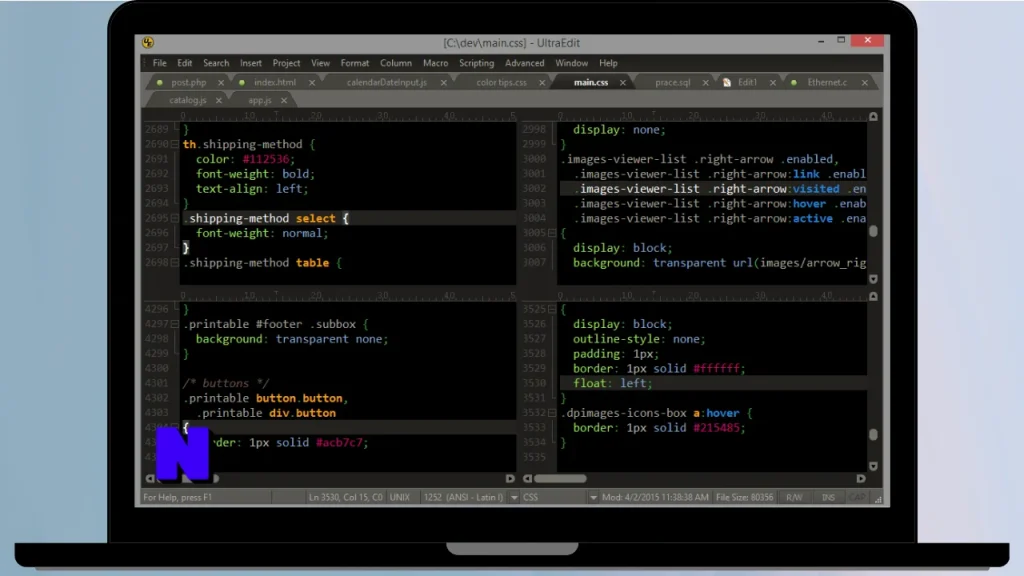Close the catalog.js tab
1024x576 pixels.
219,101
